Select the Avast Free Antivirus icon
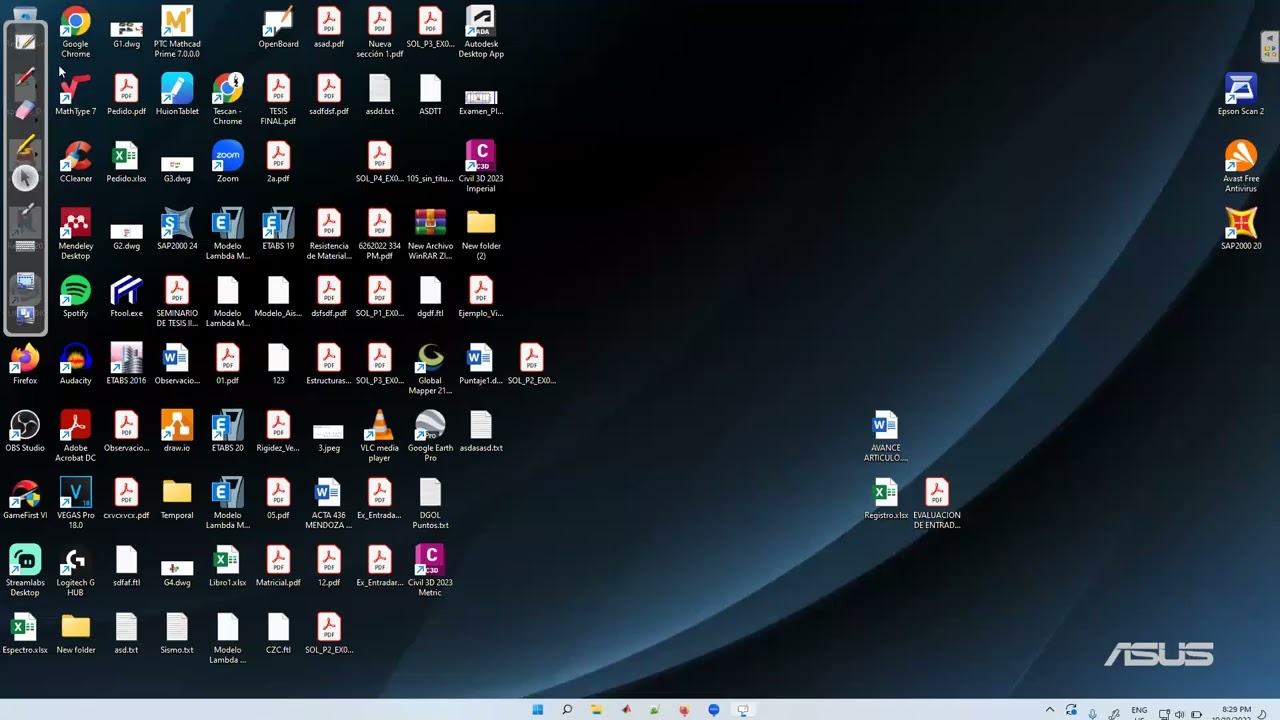This screenshot has width=1280, height=720. point(1241,166)
